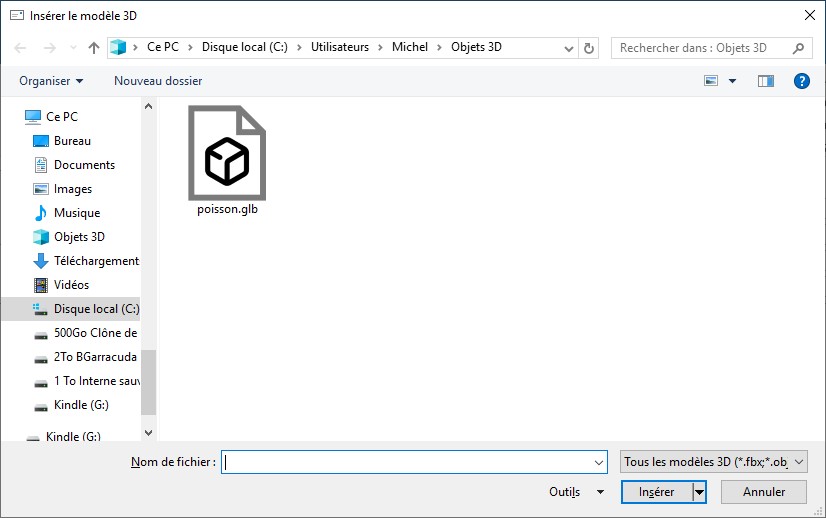Image resolution: width=826 pixels, height=518 pixels.
Task: Open the Outils dropdown menu
Action: click(576, 492)
